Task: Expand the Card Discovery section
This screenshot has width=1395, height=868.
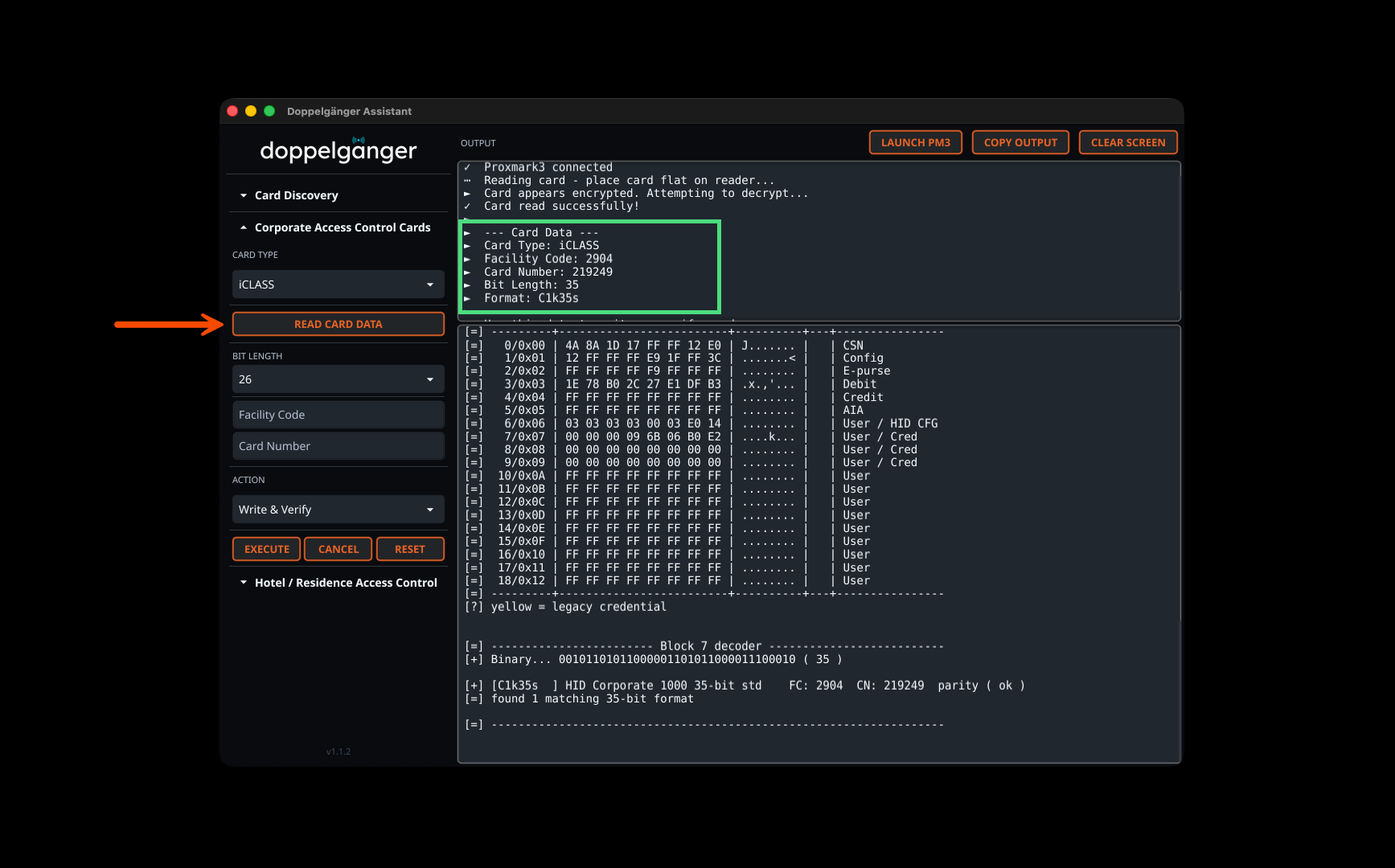Action: [296, 195]
